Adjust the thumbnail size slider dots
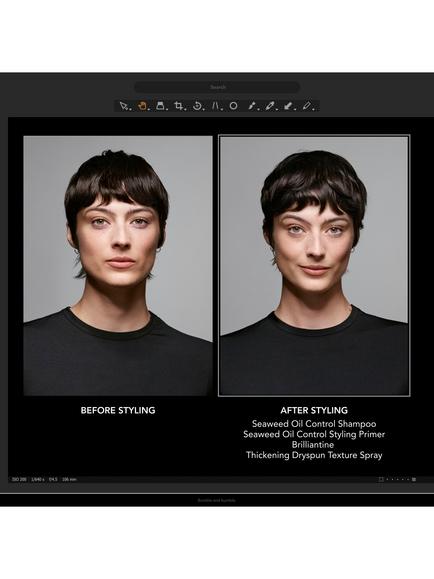 pyautogui.click(x=397, y=479)
